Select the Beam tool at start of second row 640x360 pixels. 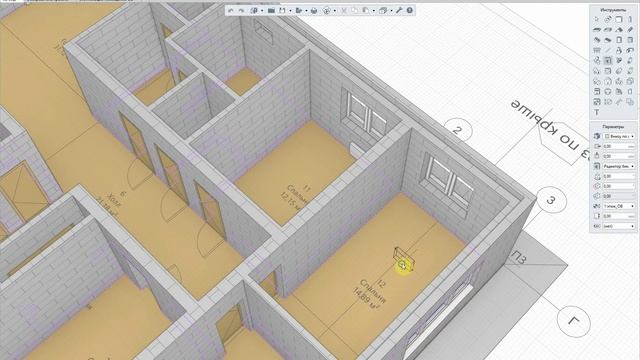(597, 29)
